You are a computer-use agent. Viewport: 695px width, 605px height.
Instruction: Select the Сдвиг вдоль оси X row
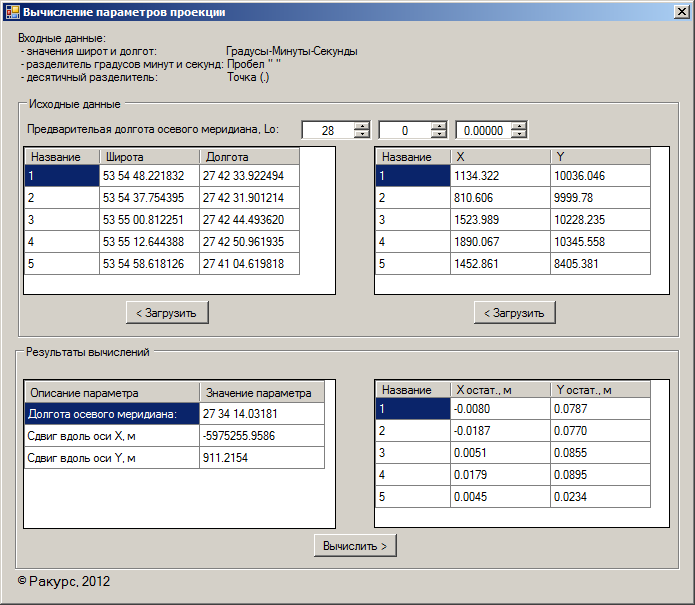(110, 435)
